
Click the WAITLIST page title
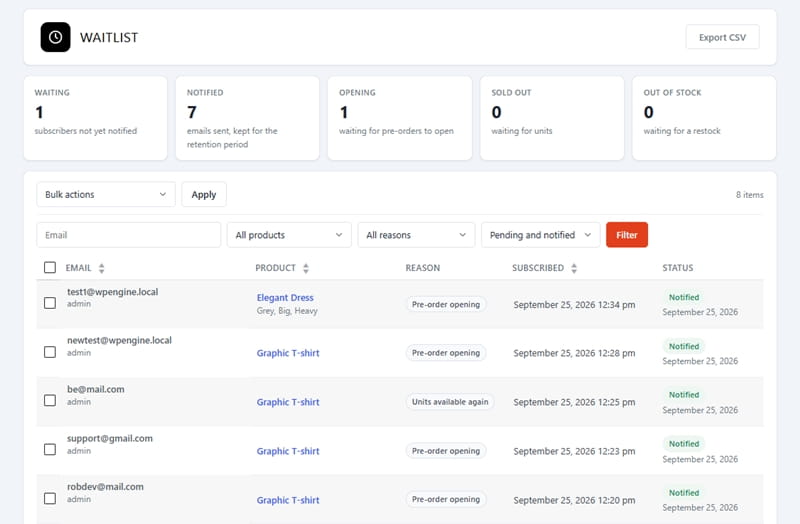pos(109,38)
